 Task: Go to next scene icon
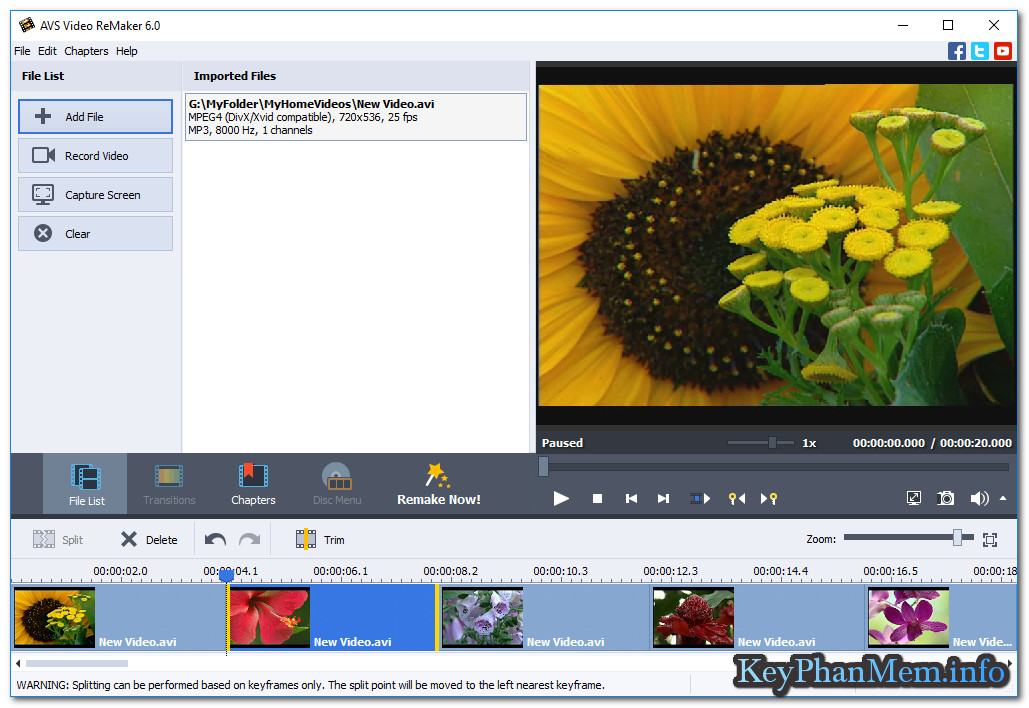tap(700, 499)
